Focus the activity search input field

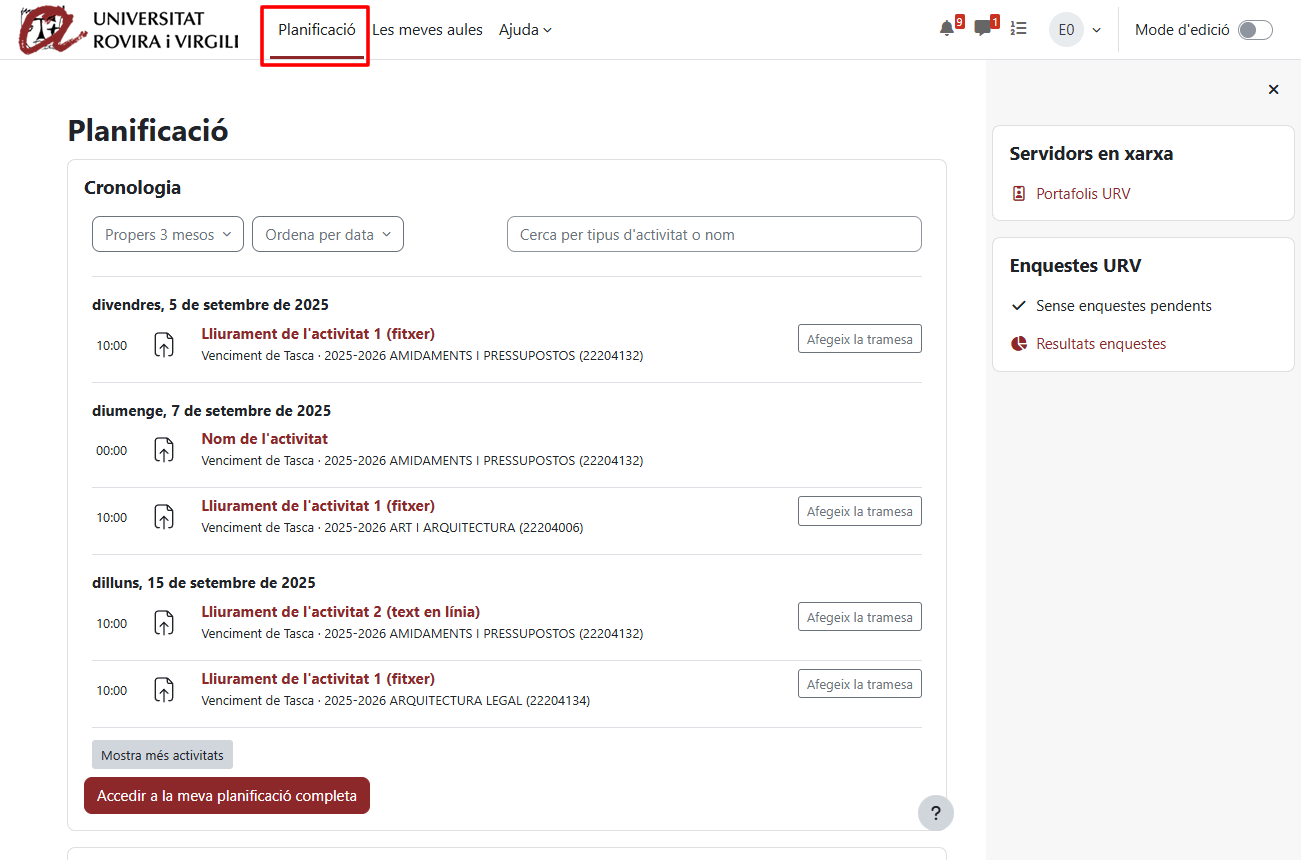[713, 235]
